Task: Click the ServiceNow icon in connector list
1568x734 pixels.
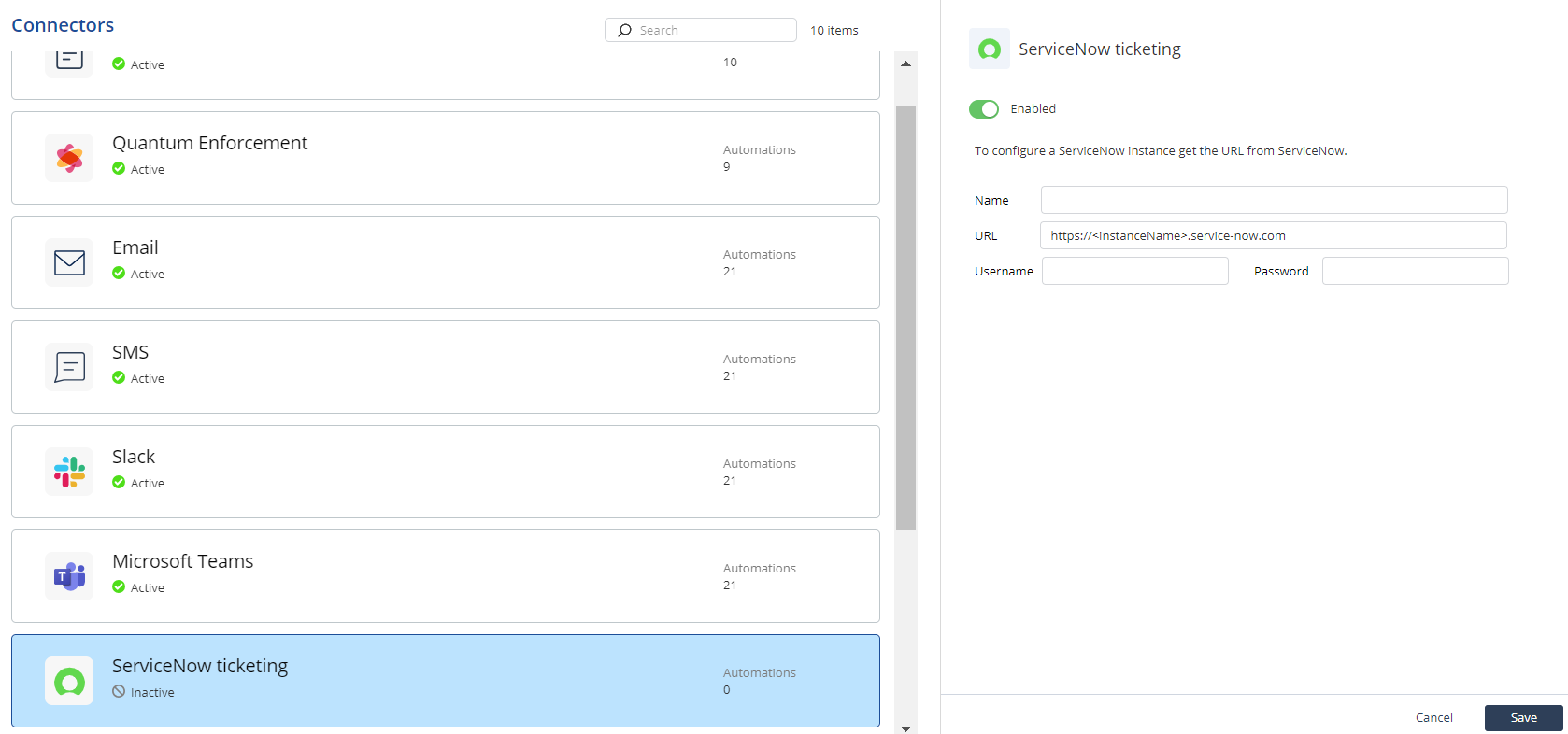Action: tap(69, 681)
